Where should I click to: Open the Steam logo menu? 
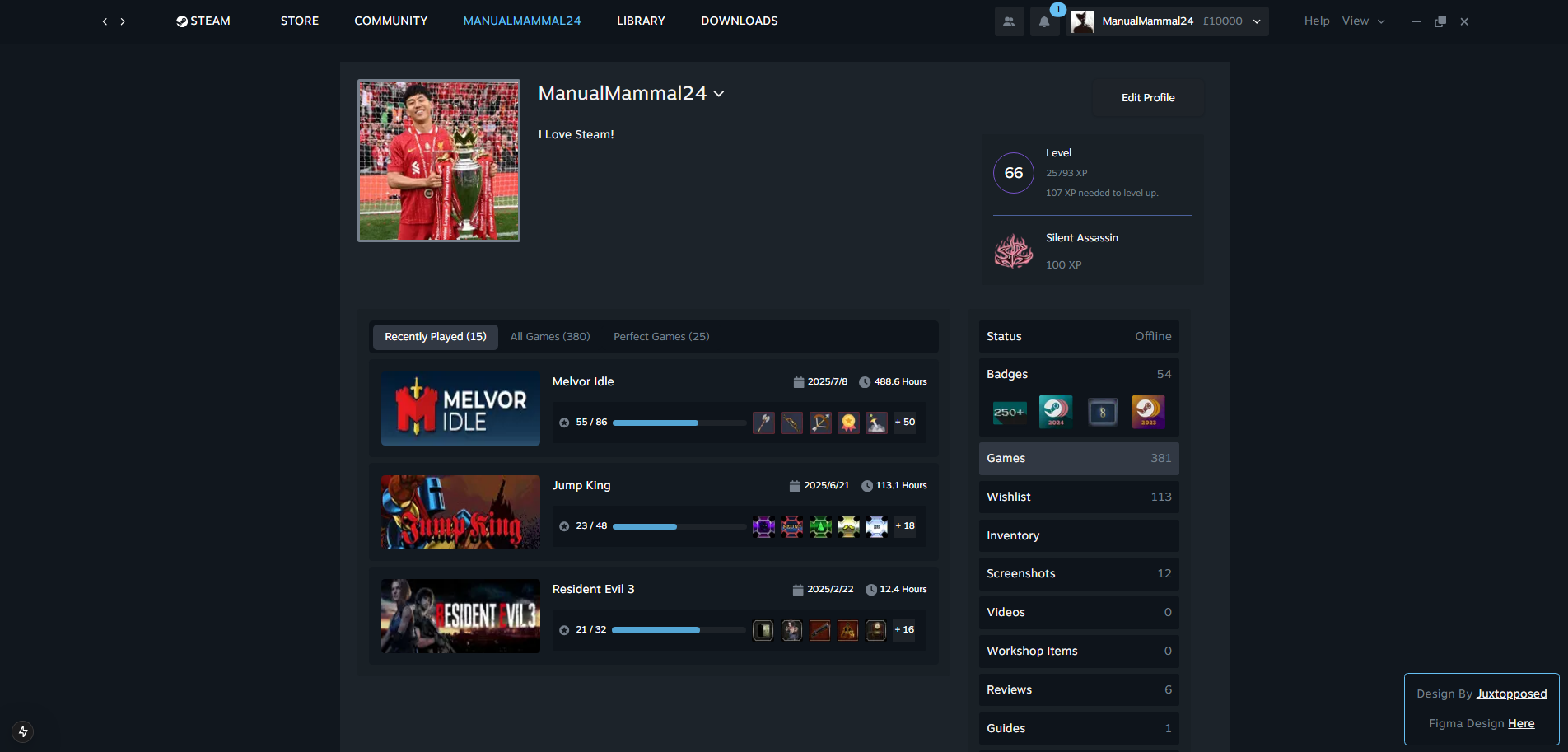(203, 21)
